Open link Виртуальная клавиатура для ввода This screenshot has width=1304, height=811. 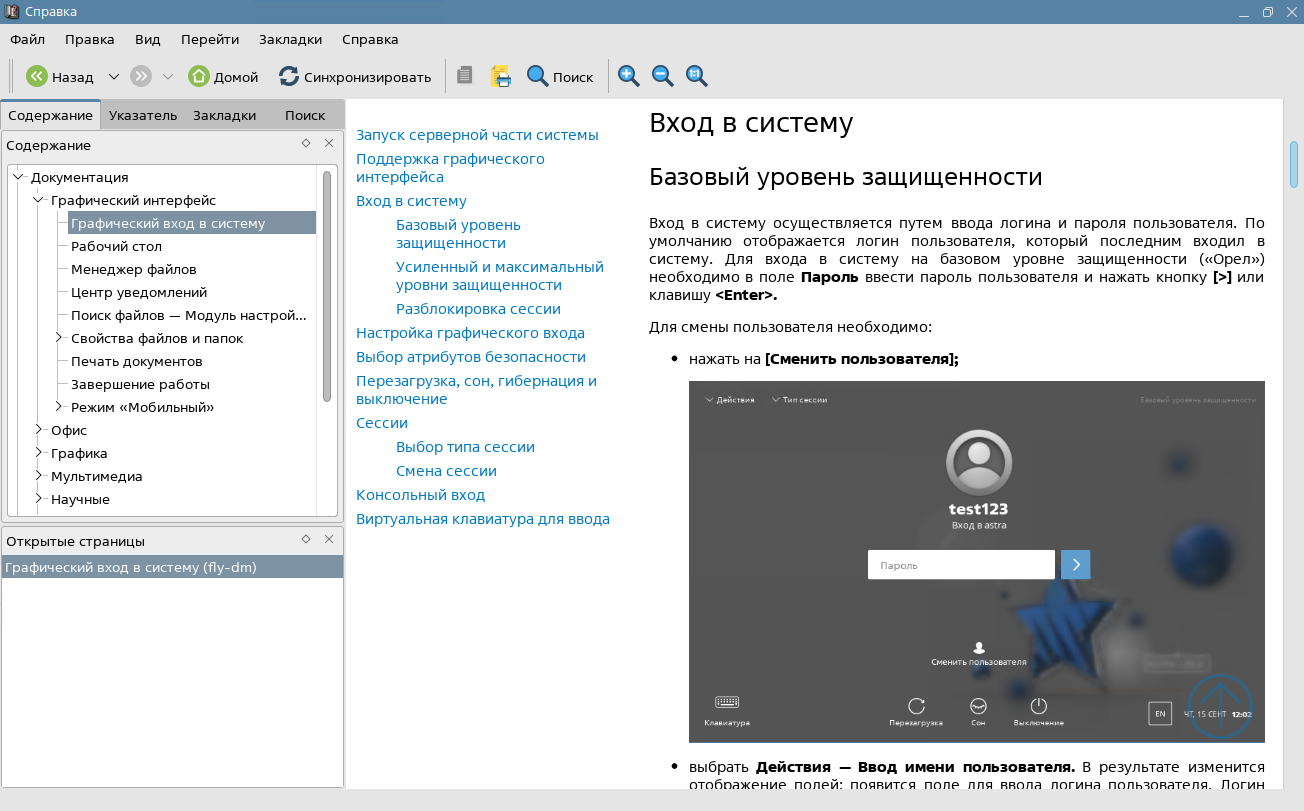point(483,519)
